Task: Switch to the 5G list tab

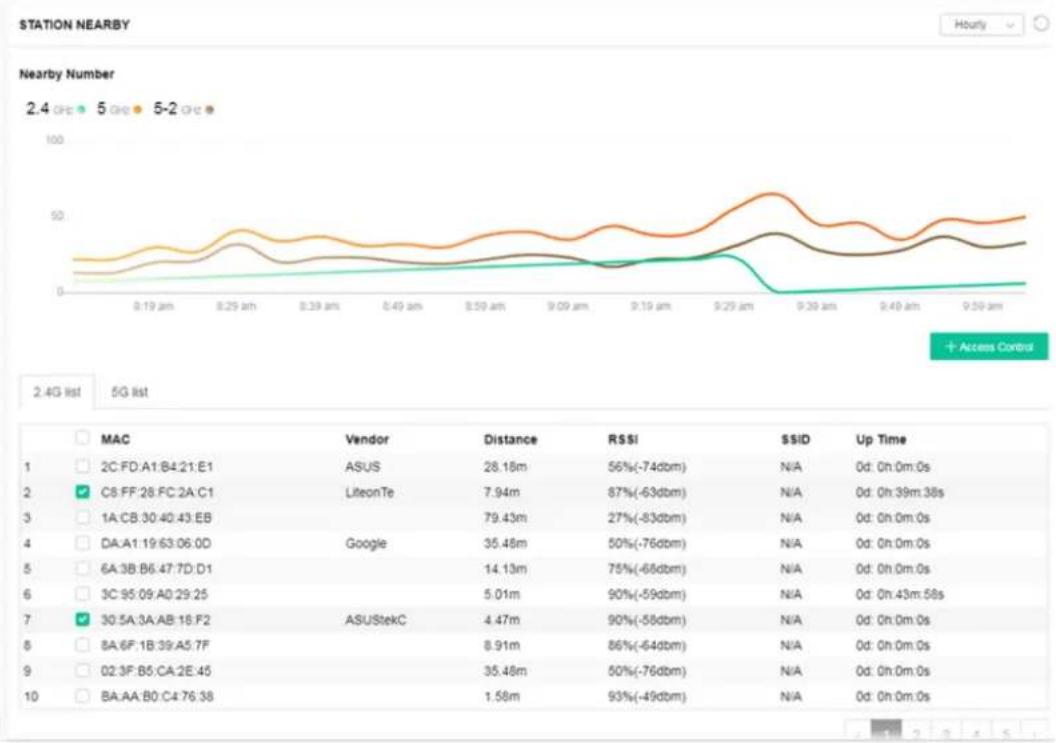Action: click(x=129, y=392)
